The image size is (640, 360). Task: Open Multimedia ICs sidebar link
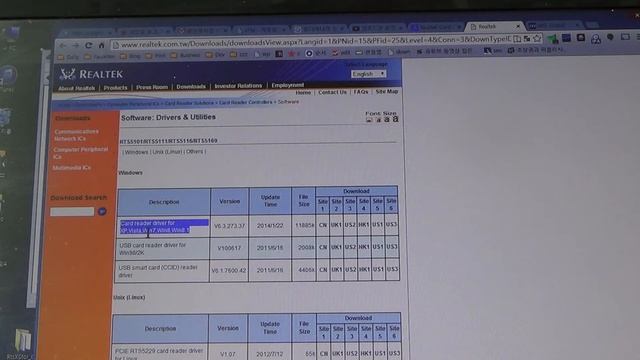[x=71, y=168]
